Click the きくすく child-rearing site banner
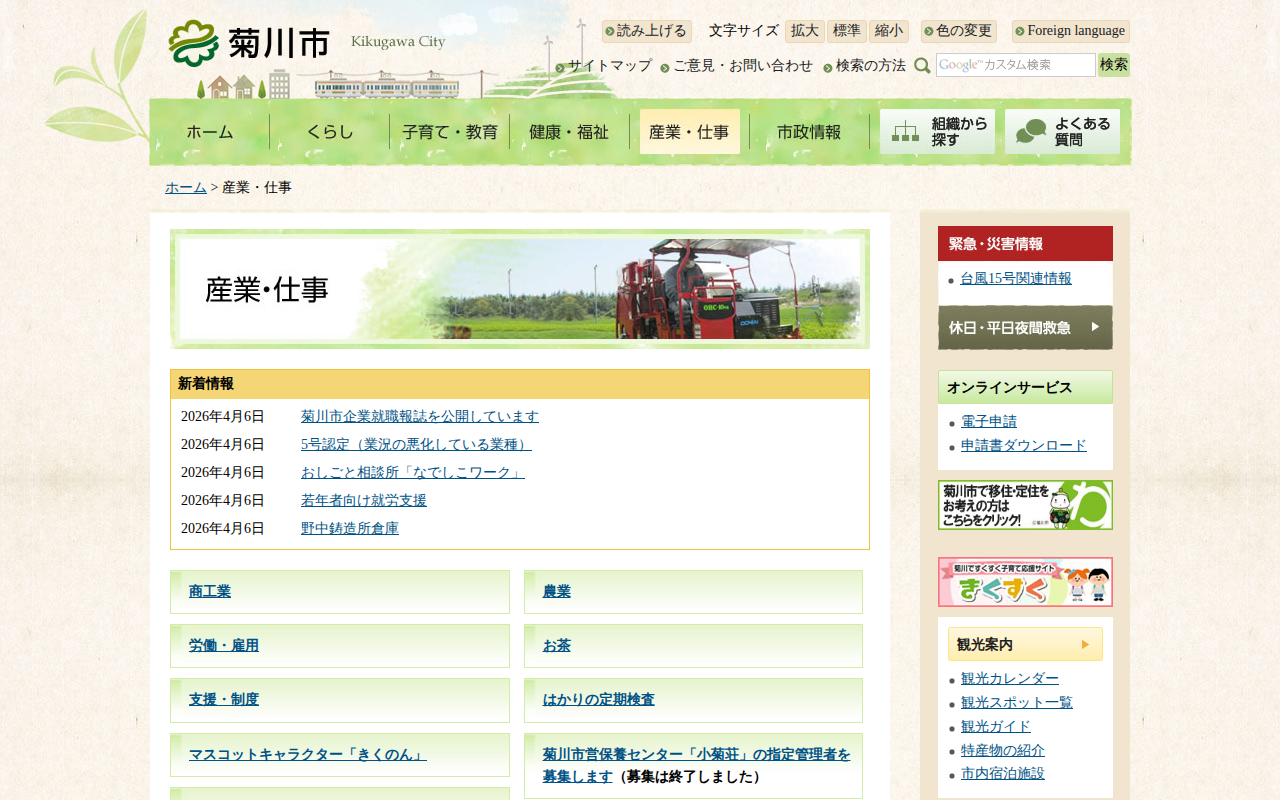Image resolution: width=1280 pixels, height=800 pixels. (x=1025, y=582)
